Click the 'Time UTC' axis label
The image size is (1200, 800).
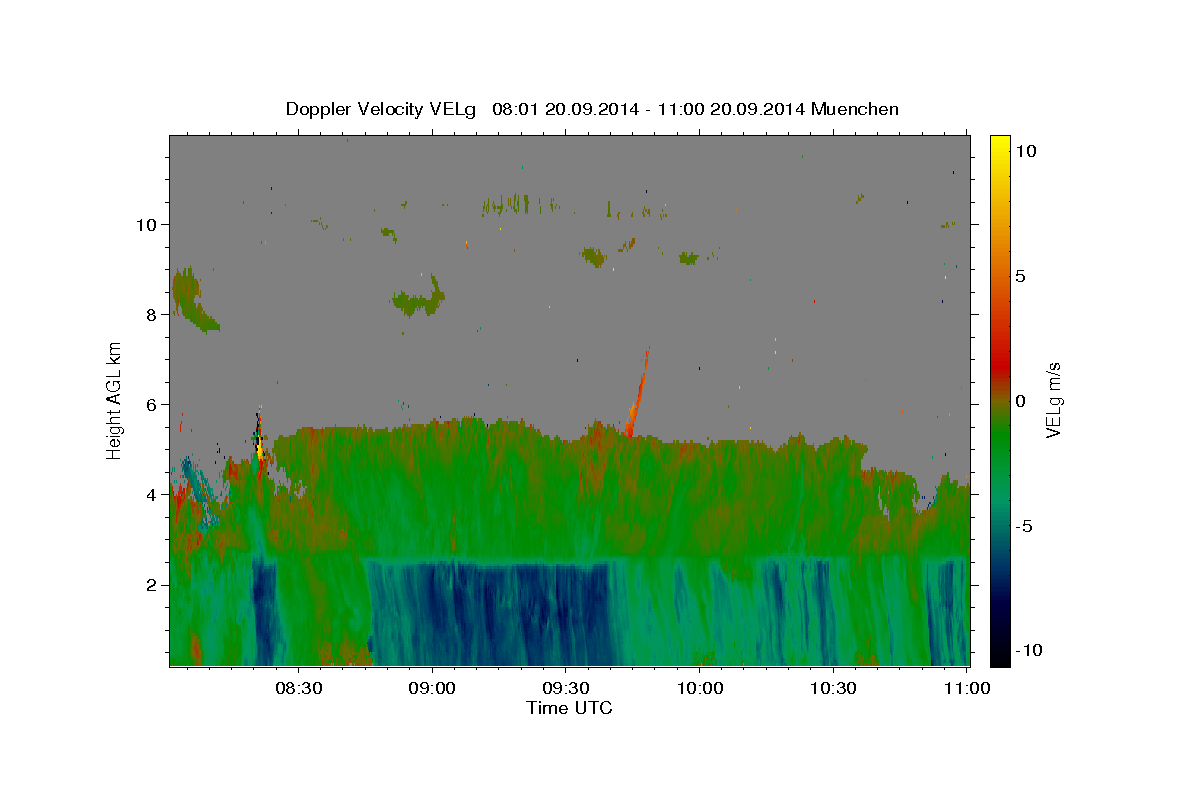tap(569, 708)
